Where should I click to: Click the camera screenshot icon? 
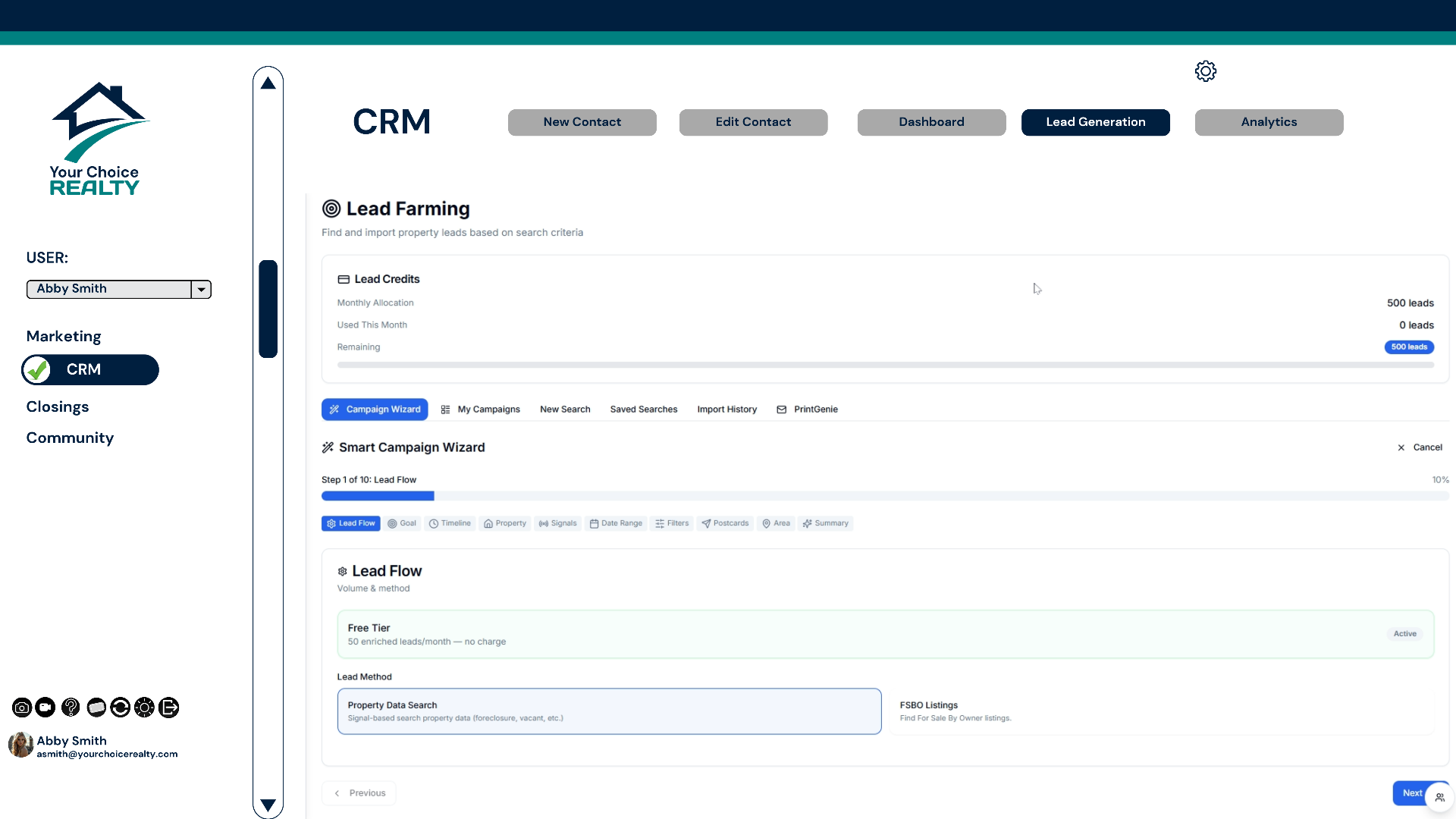coord(22,708)
